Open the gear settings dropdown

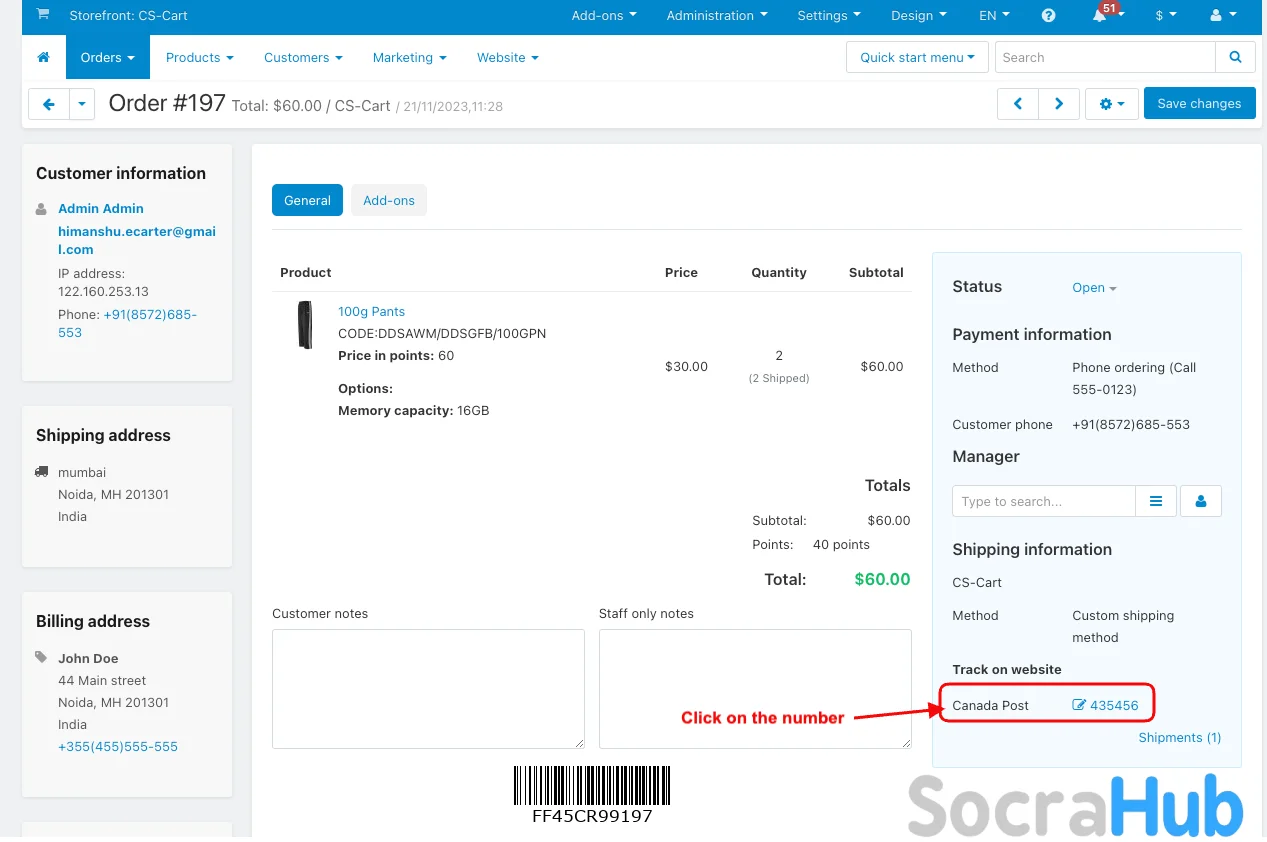pos(1111,104)
